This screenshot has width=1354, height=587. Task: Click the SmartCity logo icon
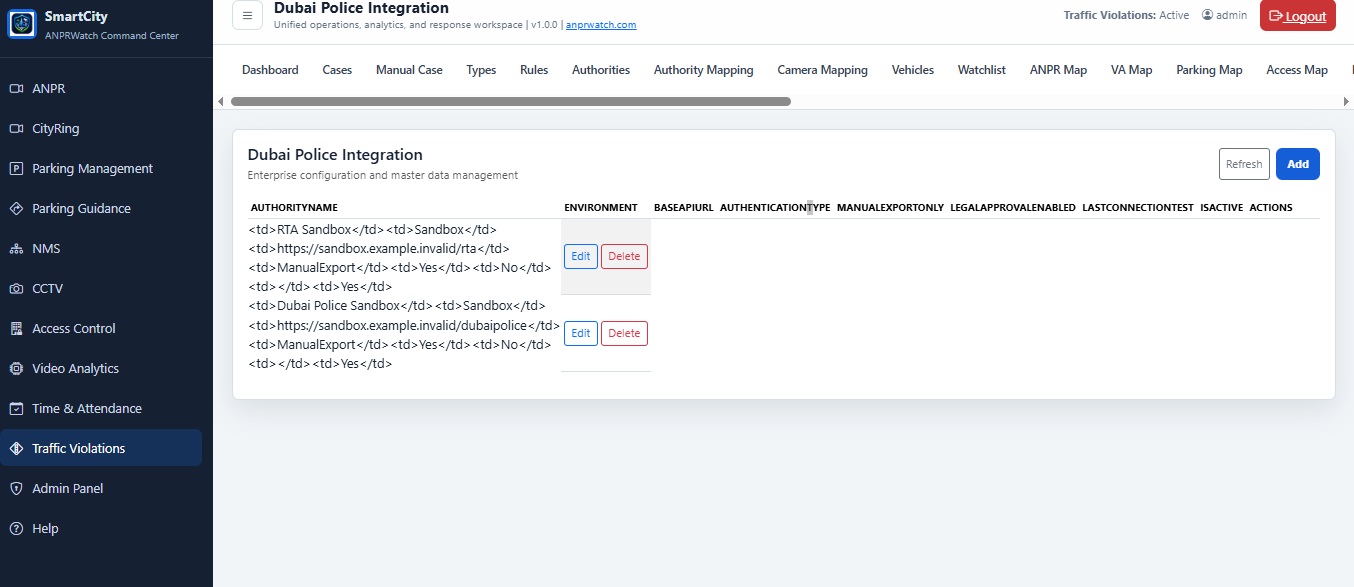pyautogui.click(x=22, y=24)
